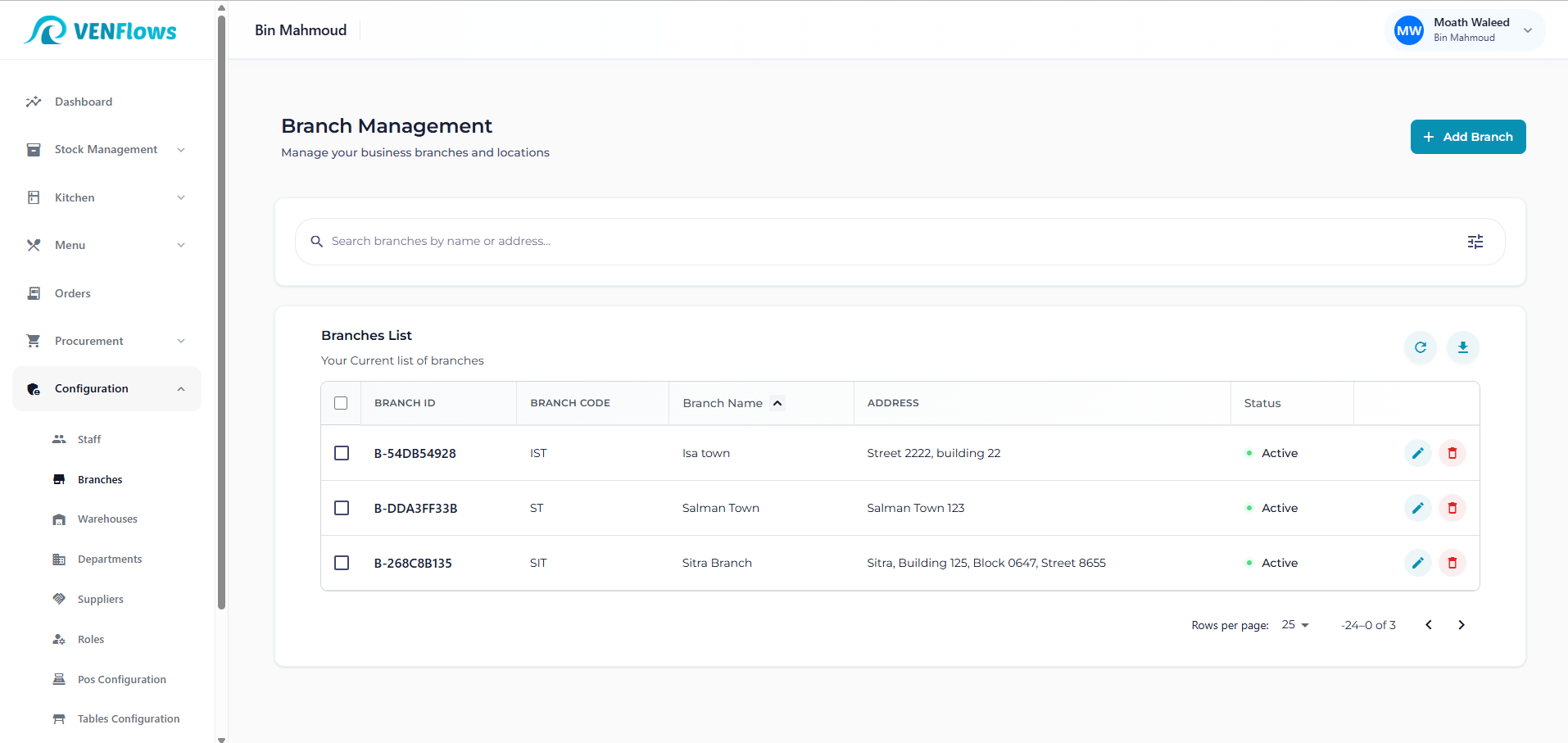Screen dimensions: 1568x743
Task: Navigate to Dashboard in the sidebar
Action: (84, 102)
